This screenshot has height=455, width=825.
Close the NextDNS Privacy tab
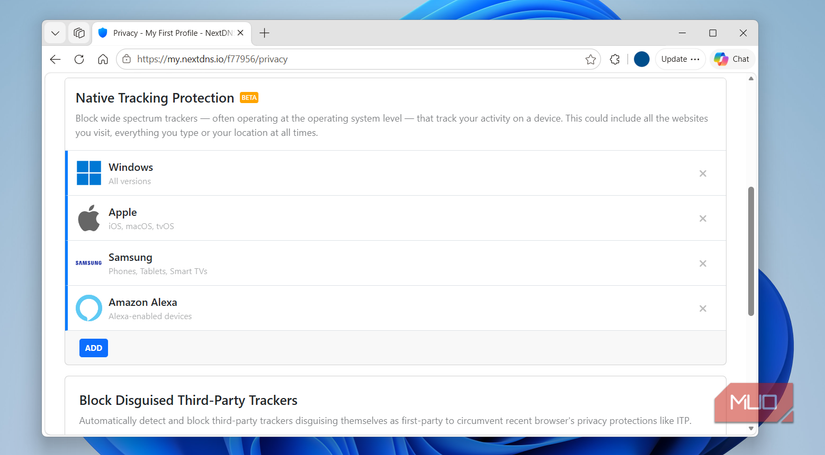240,33
